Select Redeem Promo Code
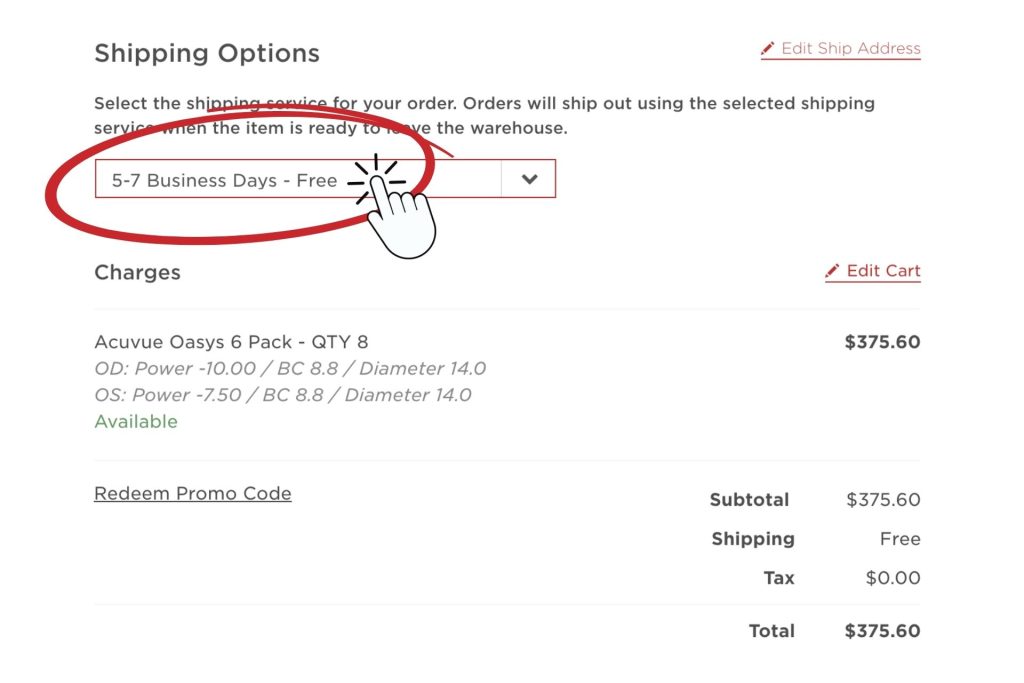This screenshot has width=1024, height=683. point(192,493)
